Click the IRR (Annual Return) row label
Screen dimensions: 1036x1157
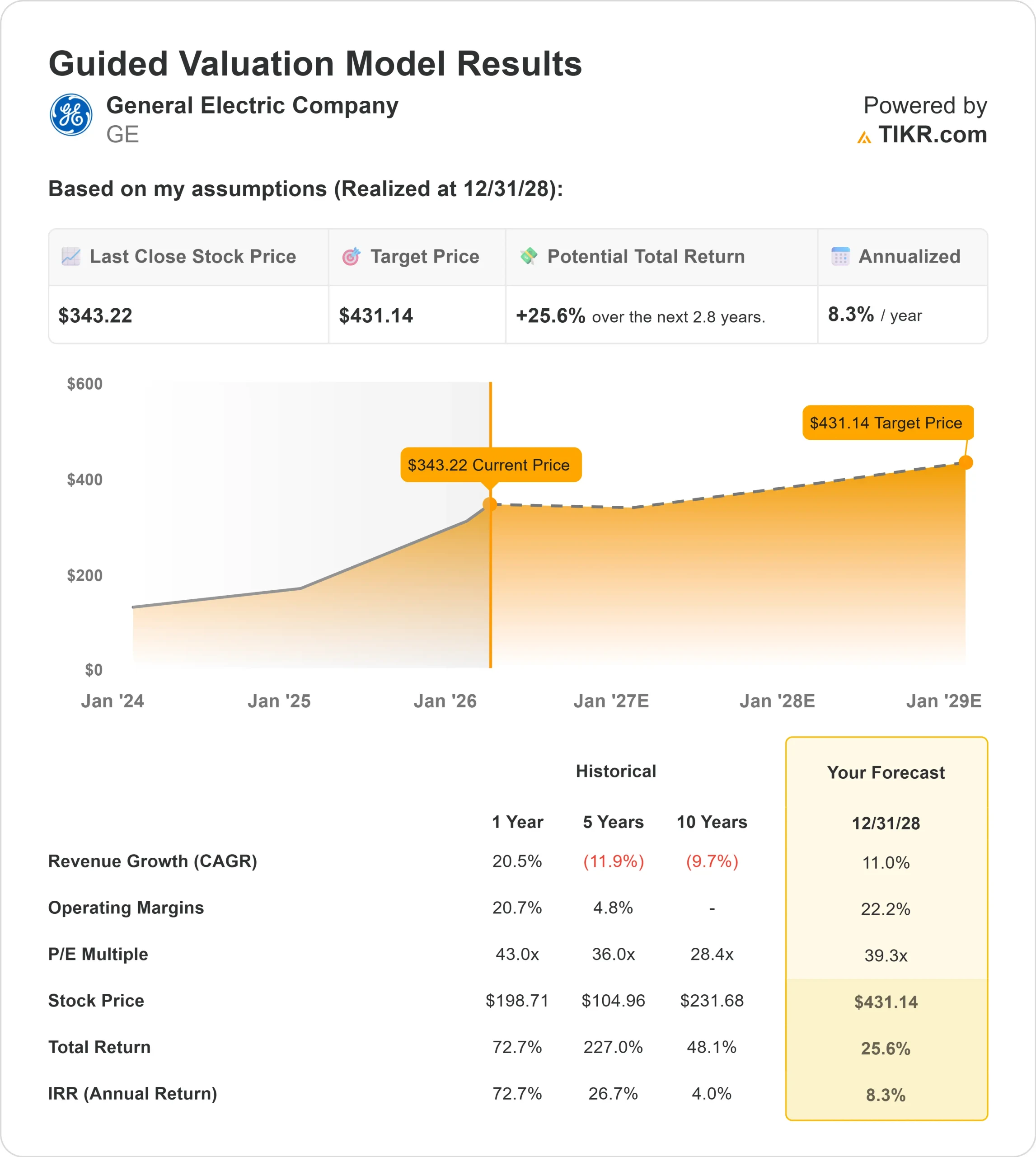point(132,1094)
